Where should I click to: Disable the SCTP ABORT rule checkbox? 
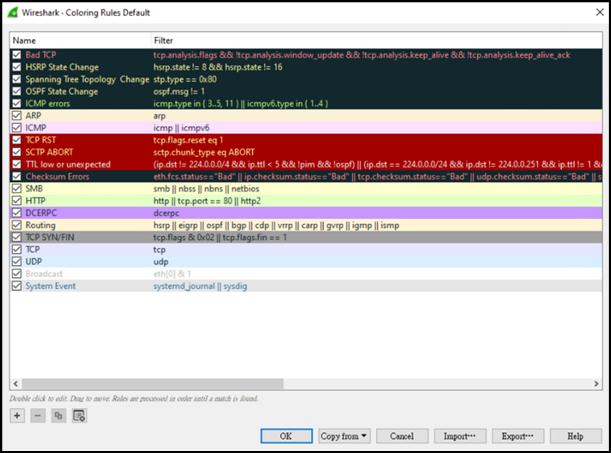tap(16, 152)
